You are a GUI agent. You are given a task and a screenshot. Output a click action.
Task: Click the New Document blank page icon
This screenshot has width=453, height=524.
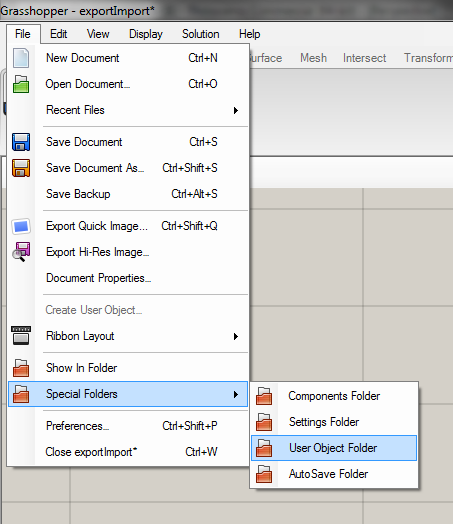21,58
